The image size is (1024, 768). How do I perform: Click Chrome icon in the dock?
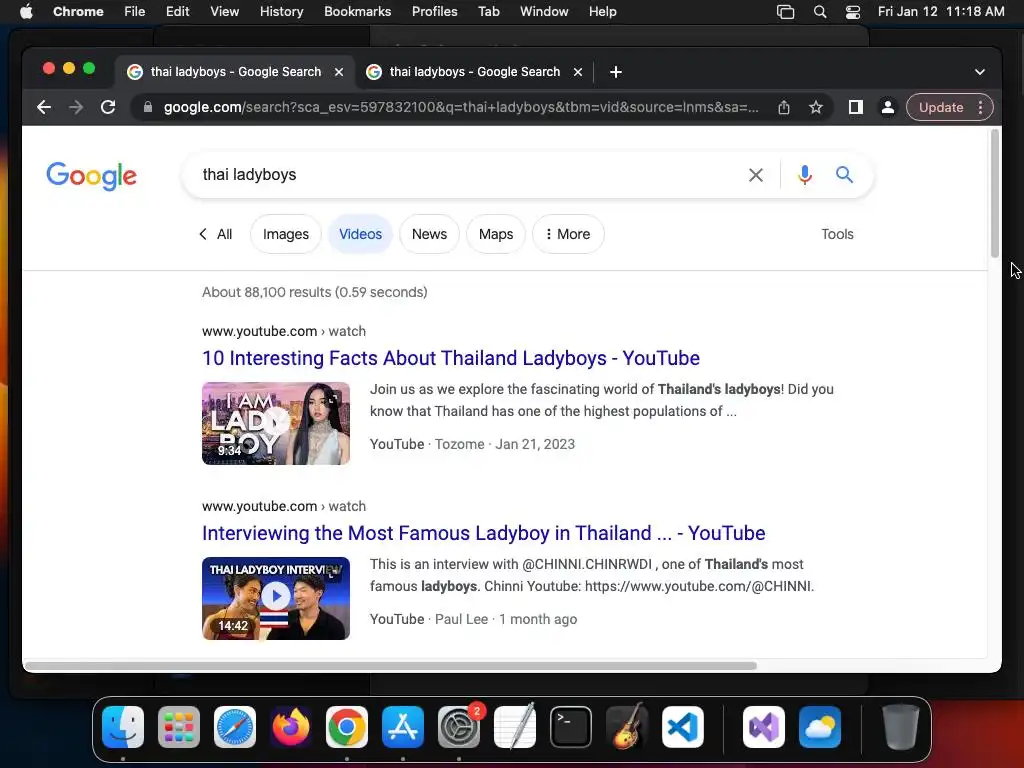[x=347, y=727]
